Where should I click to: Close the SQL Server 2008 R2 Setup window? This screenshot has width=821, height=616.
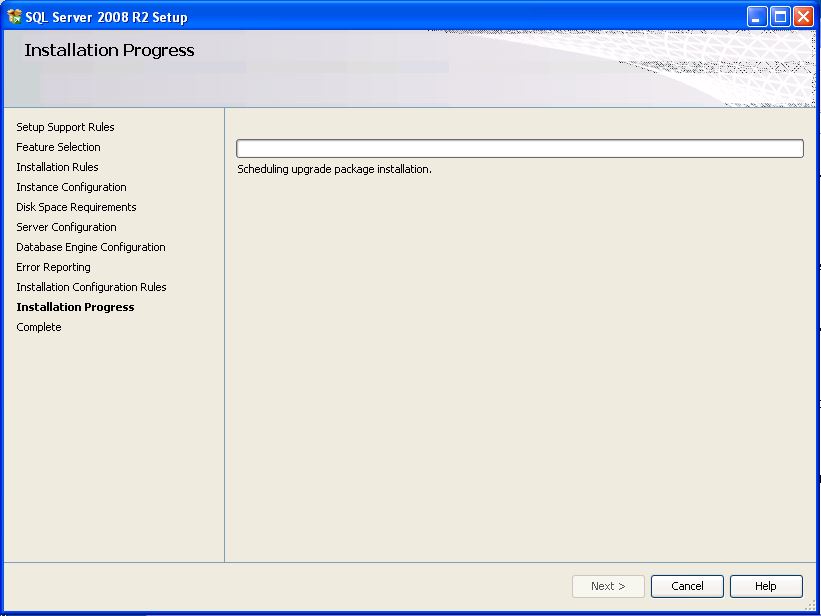pos(803,17)
